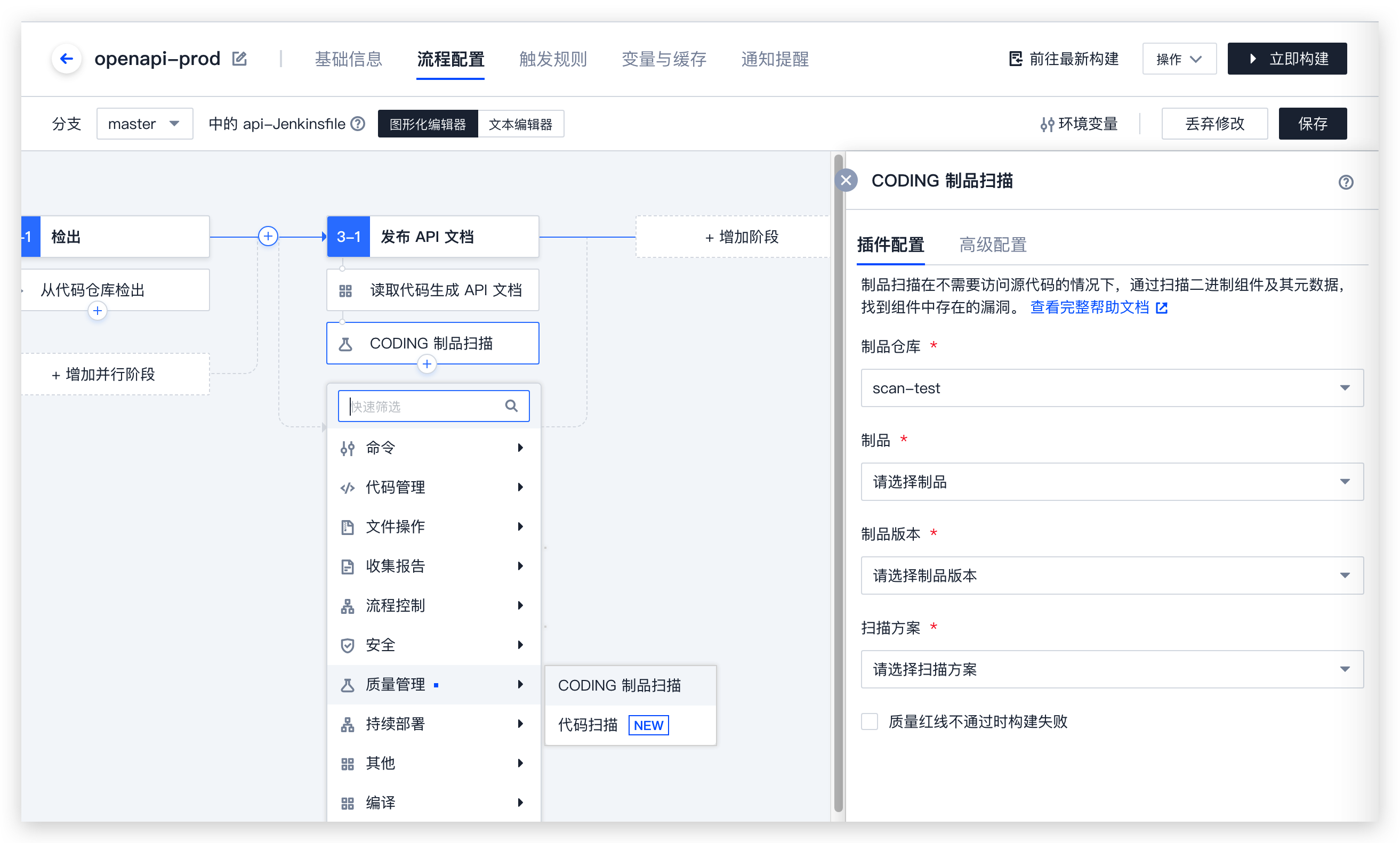Open the 流程配置 tab
The height and width of the screenshot is (843, 1400).
point(450,59)
